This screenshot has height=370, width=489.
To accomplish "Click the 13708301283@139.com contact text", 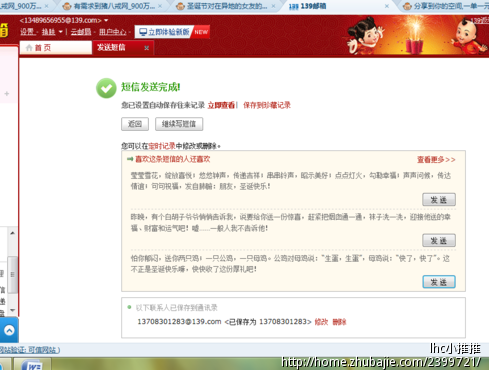I will [x=179, y=322].
